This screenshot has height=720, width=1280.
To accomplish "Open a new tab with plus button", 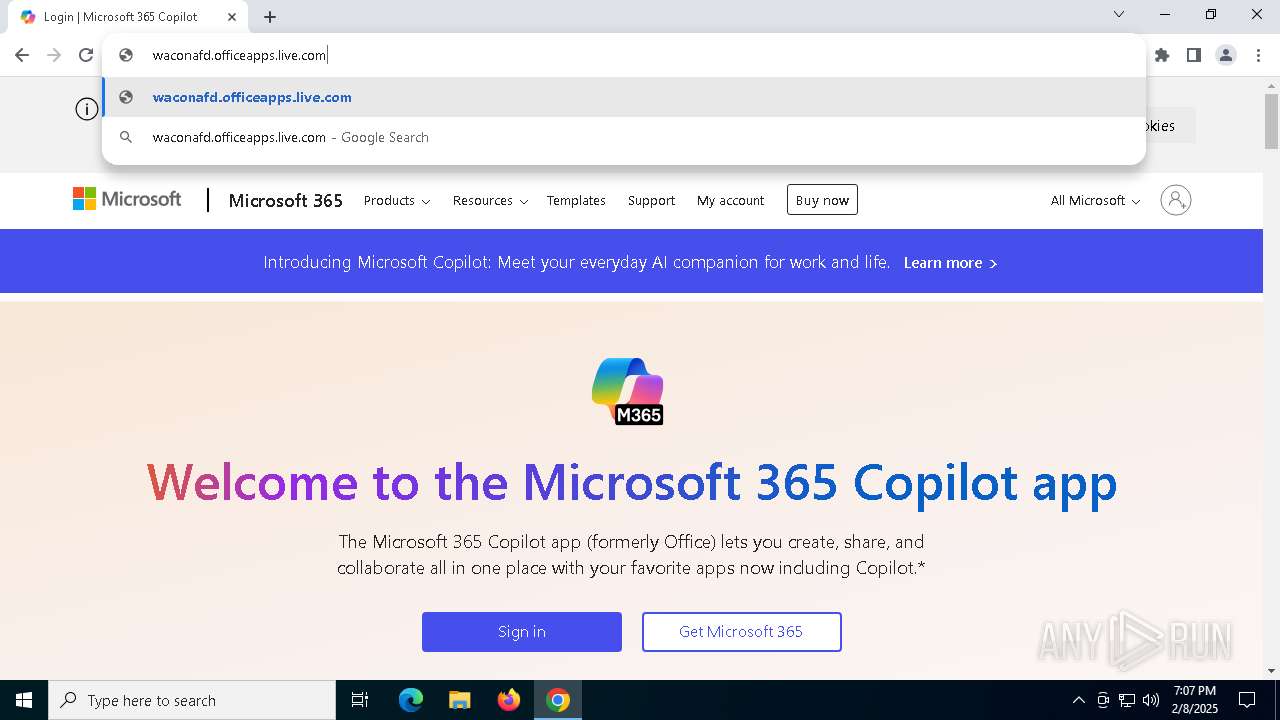I will coord(270,17).
